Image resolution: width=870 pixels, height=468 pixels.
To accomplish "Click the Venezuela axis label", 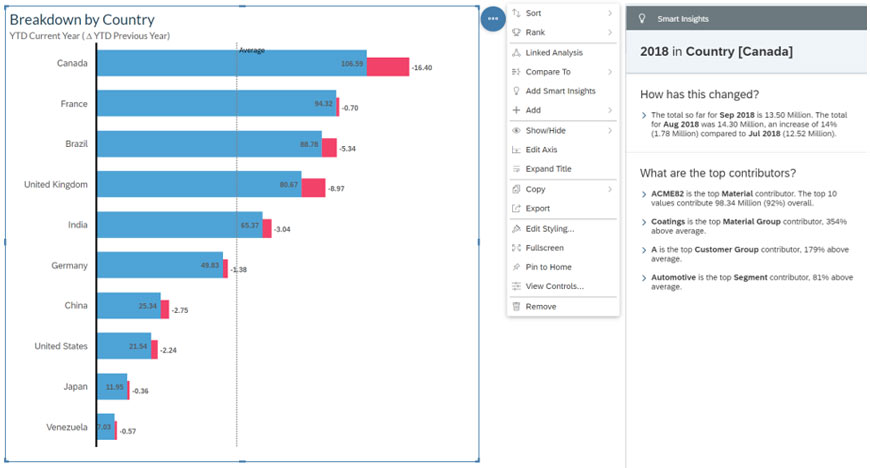I will (x=67, y=427).
